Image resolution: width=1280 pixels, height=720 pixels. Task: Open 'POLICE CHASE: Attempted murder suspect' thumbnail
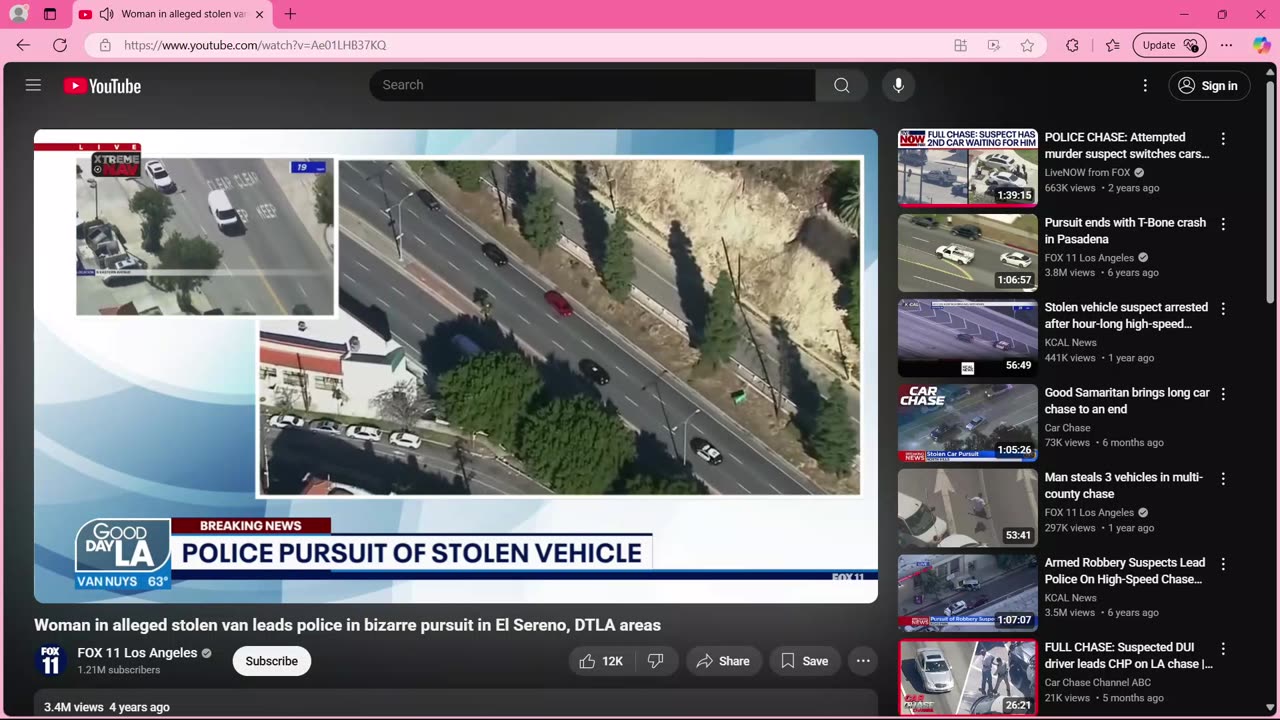pyautogui.click(x=967, y=167)
